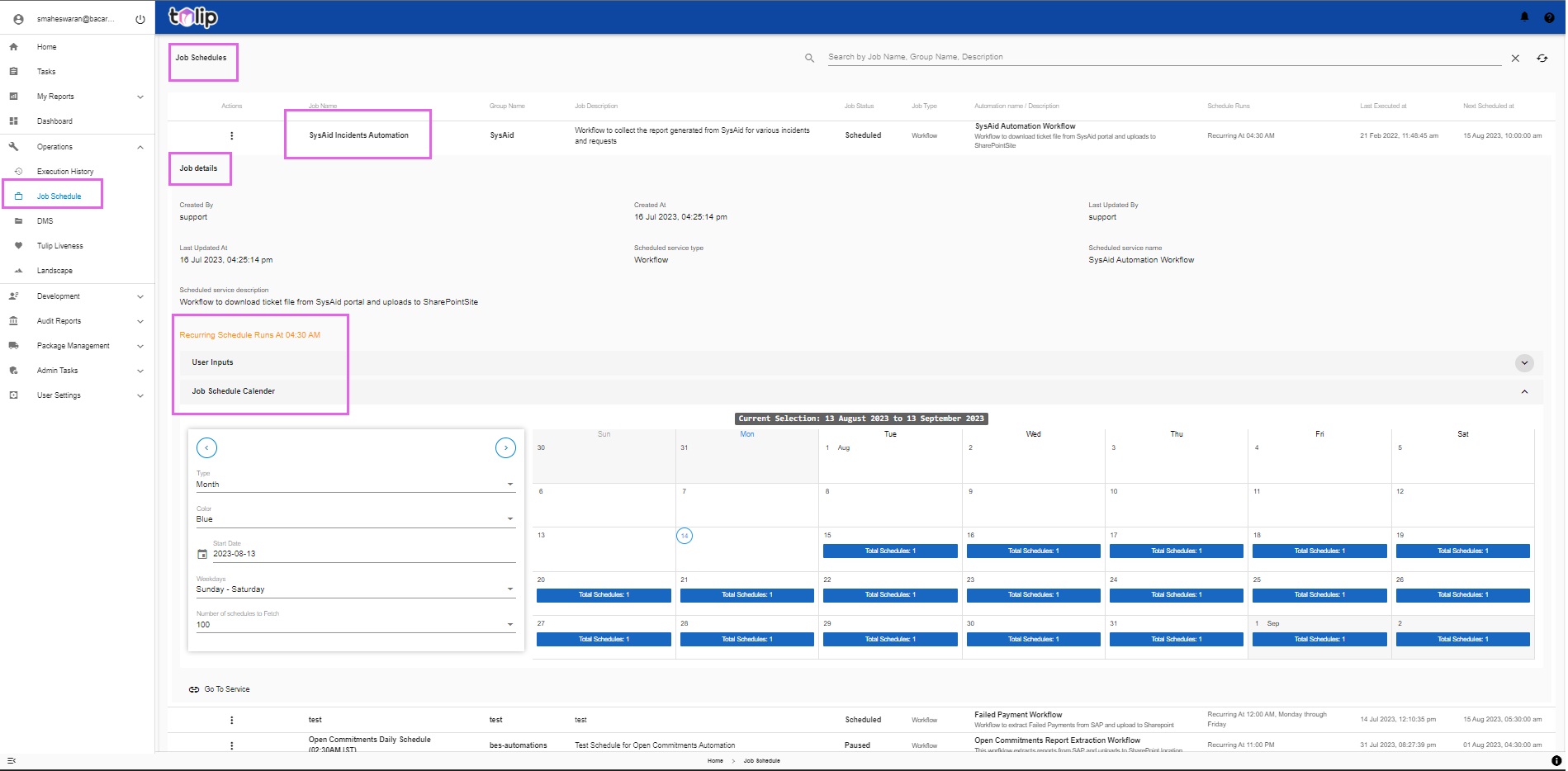The image size is (1568, 771).
Task: Select Dashboard in the sidebar
Action: [x=54, y=121]
